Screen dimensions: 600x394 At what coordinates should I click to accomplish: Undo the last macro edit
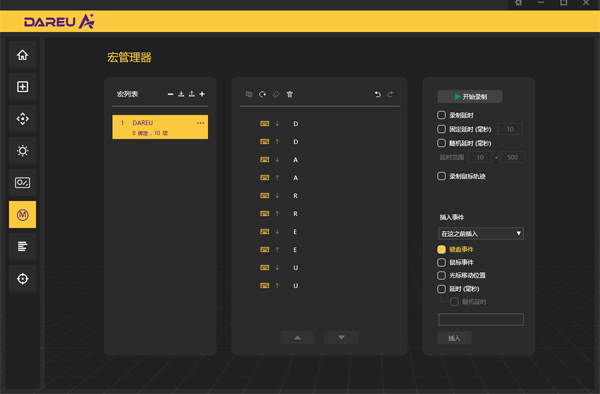(x=378, y=94)
